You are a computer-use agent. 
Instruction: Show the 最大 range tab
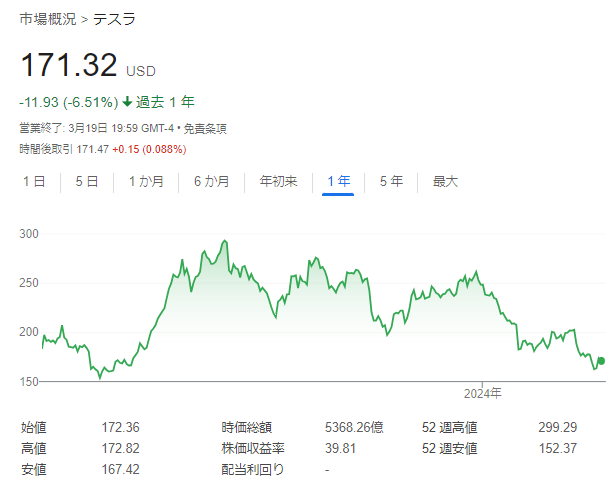point(445,181)
